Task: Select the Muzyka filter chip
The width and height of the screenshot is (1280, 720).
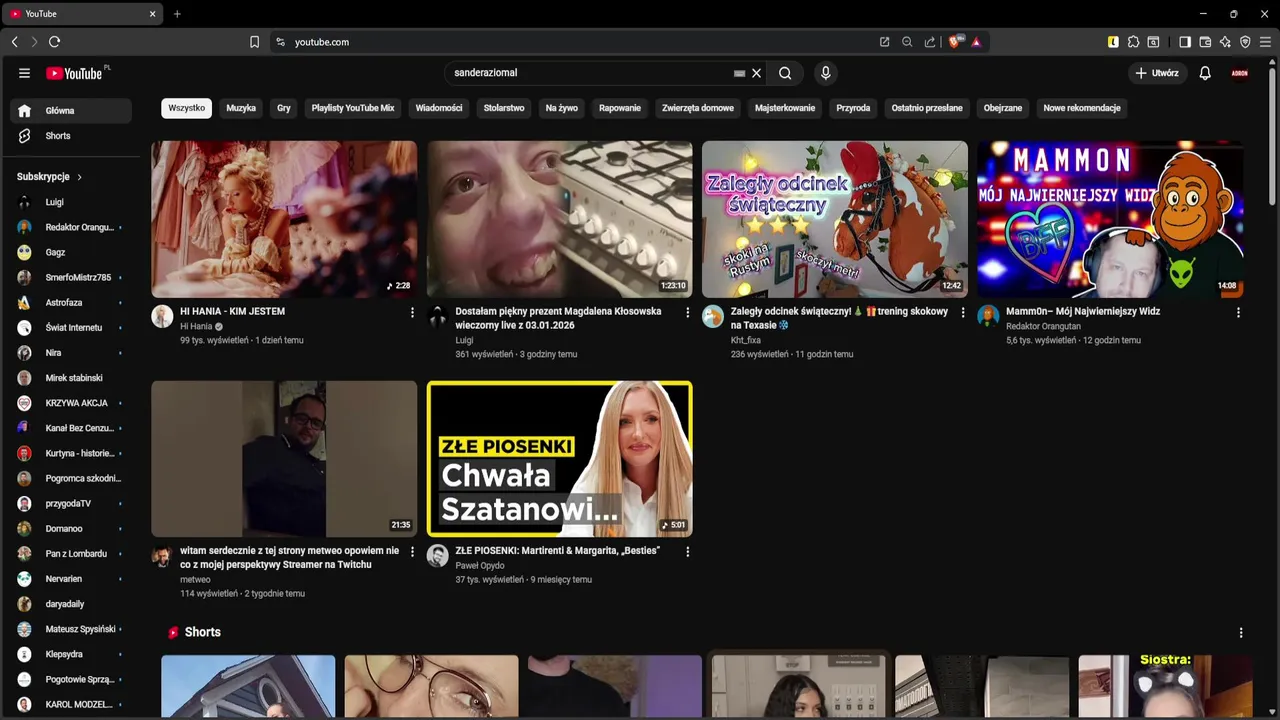Action: click(241, 108)
